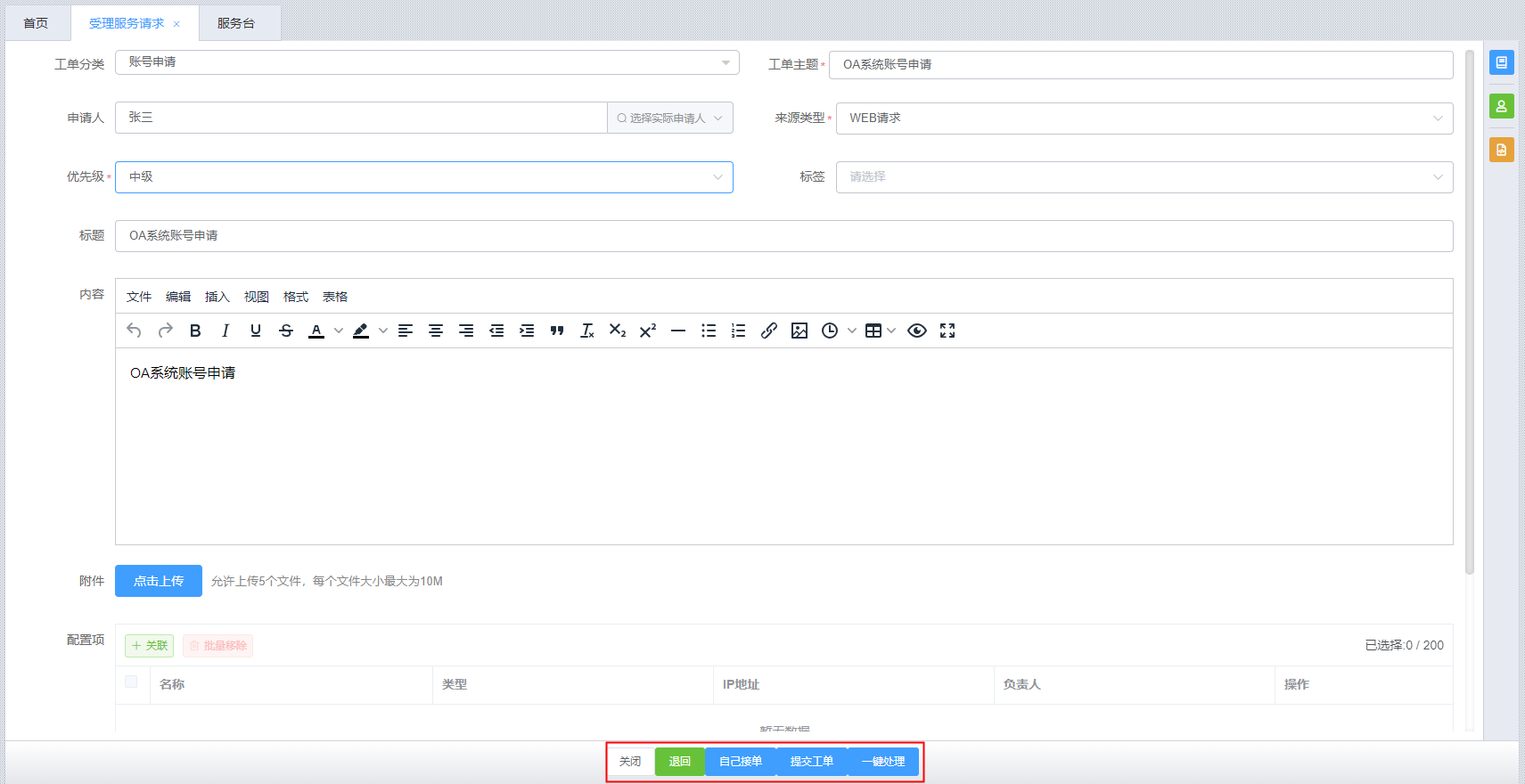The width and height of the screenshot is (1525, 784).
Task: Click the 提交工单 button
Action: coord(811,762)
